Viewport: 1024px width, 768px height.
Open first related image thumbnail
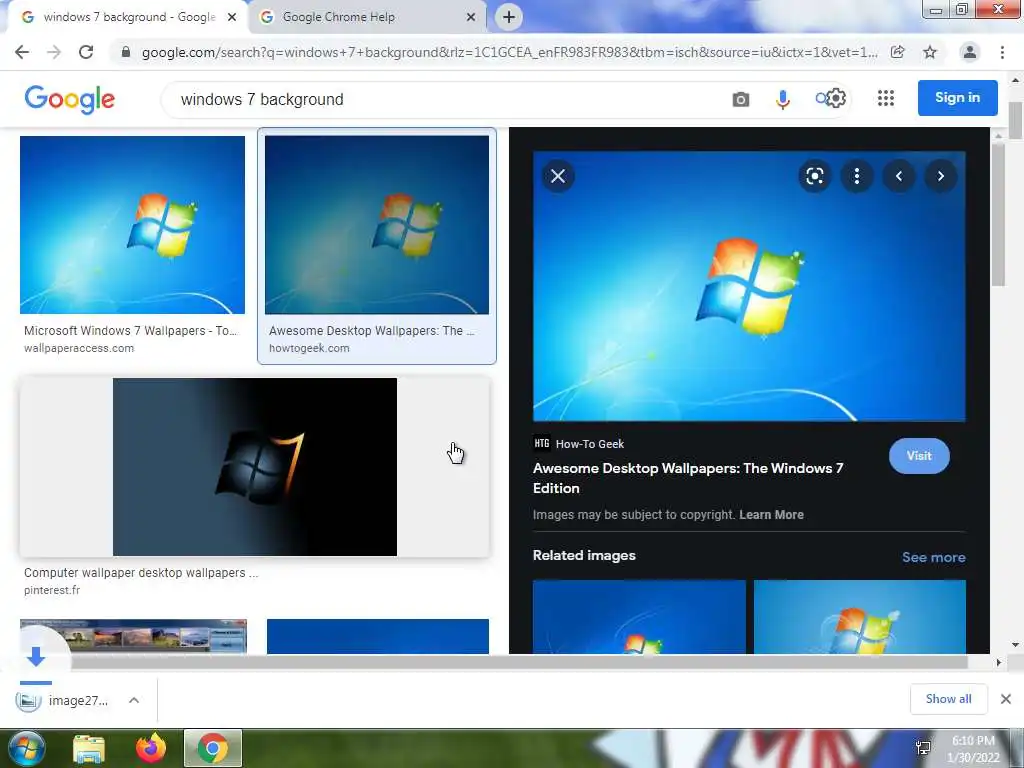639,616
